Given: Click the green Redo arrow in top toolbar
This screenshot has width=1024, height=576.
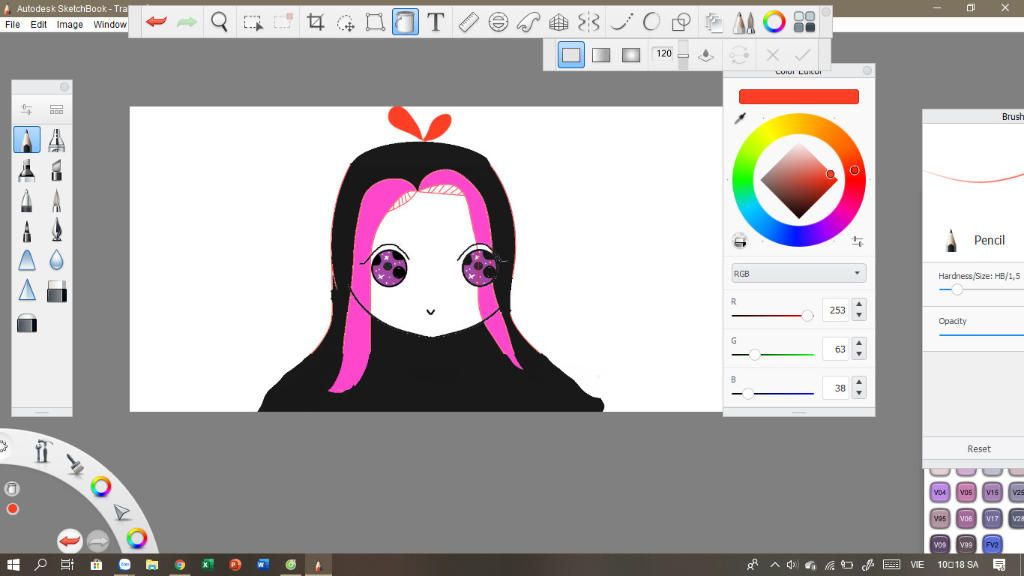Looking at the screenshot, I should pyautogui.click(x=187, y=22).
